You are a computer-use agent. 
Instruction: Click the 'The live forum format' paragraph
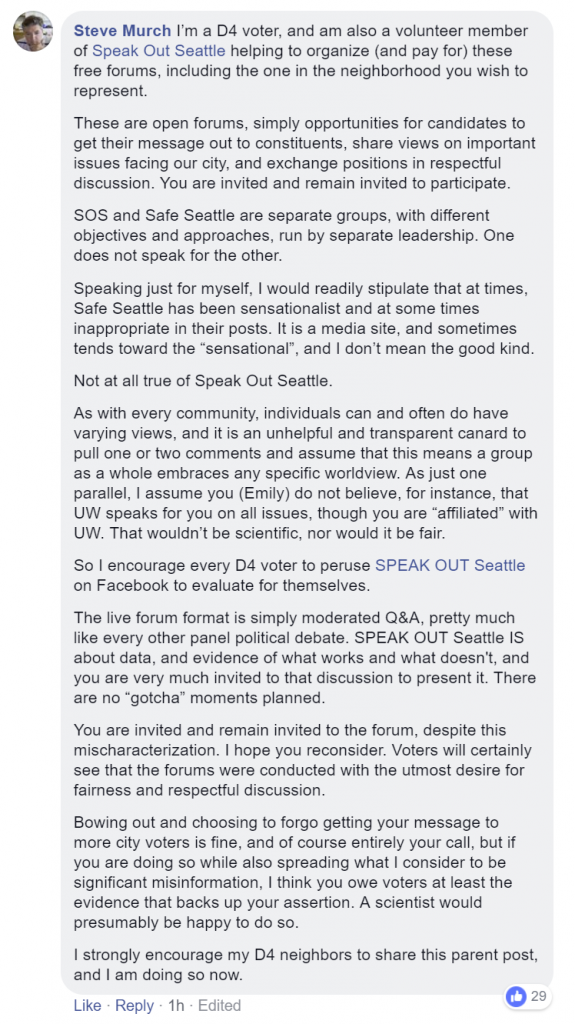304,658
